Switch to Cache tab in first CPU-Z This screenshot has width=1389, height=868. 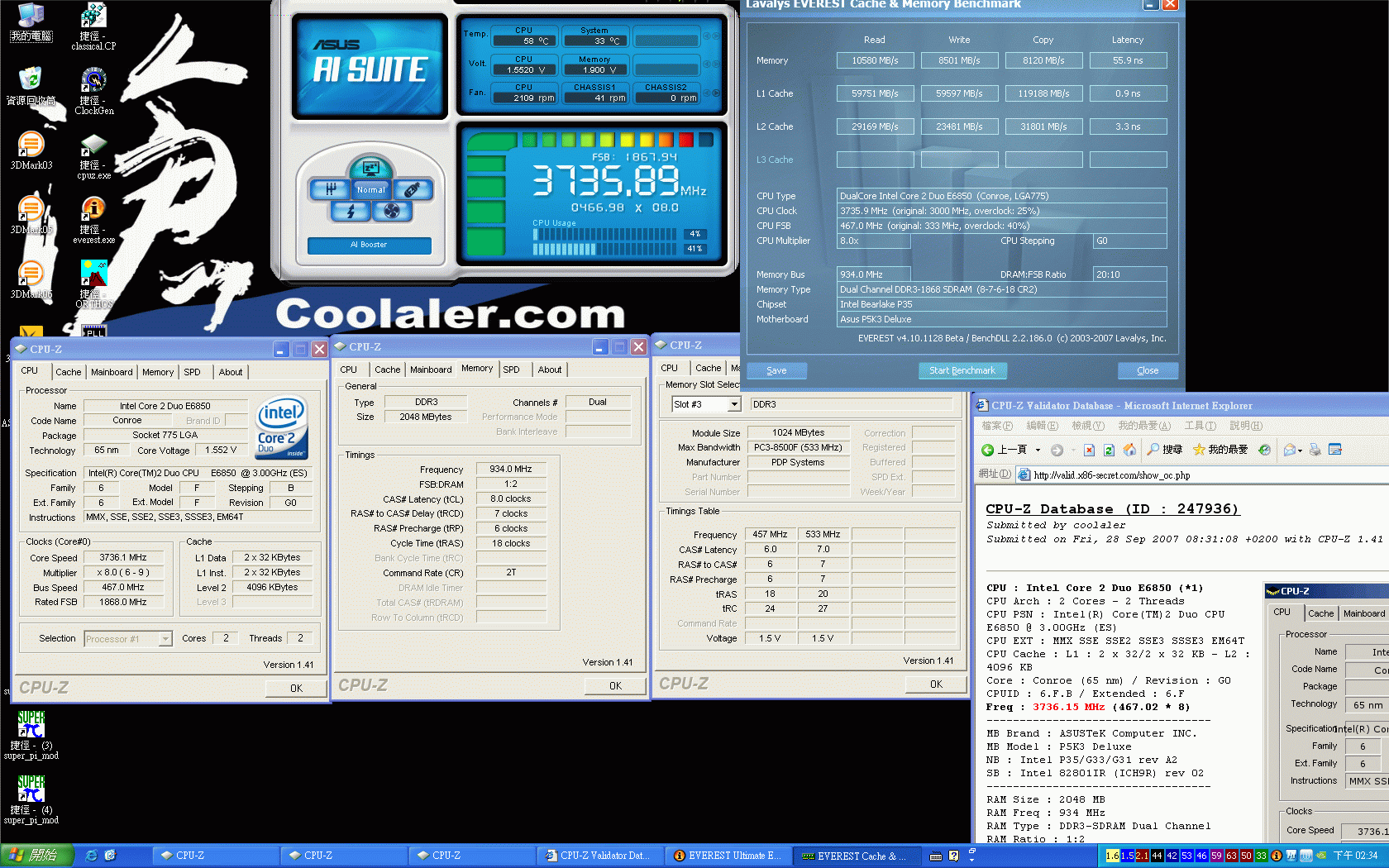[x=69, y=372]
